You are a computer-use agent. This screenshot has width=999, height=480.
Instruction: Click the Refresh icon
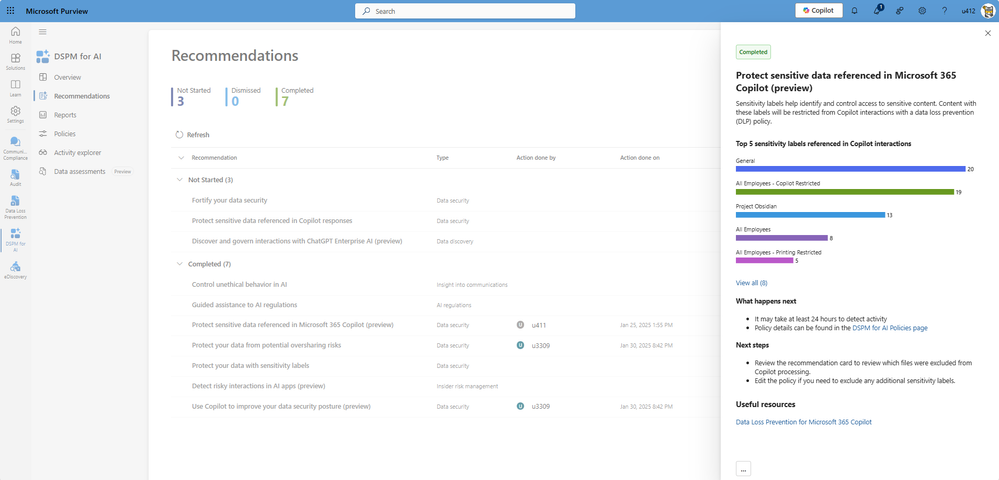pos(179,135)
